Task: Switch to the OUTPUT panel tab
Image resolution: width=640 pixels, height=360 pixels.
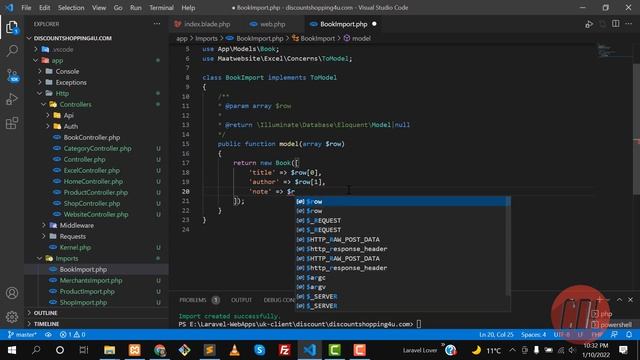Action: click(x=241, y=300)
